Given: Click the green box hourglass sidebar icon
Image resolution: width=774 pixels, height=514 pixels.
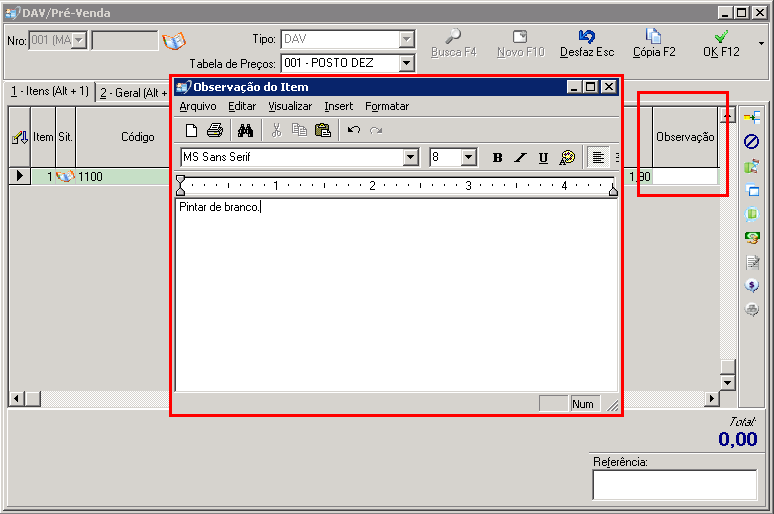Looking at the screenshot, I should [752, 166].
